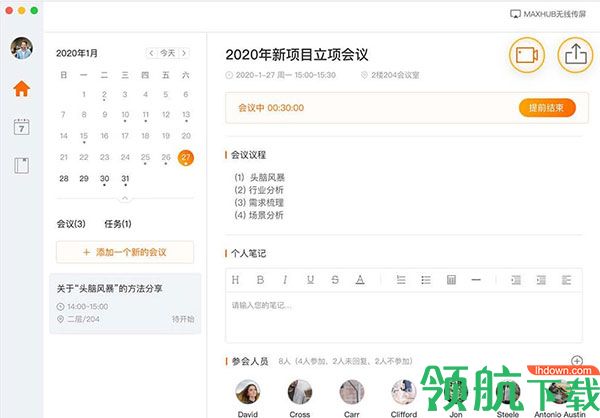600x418 pixels.
Task: Start video conference with camera icon
Action: (x=527, y=55)
